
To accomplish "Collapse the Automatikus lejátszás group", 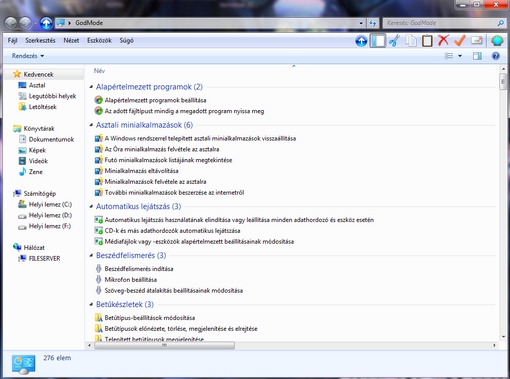I will click(91, 207).
